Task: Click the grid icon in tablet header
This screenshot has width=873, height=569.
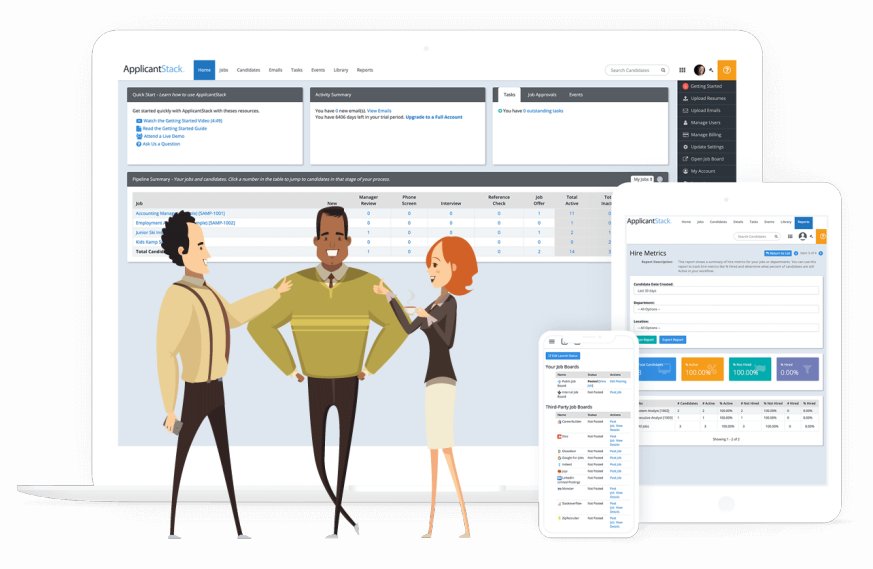Action: (x=789, y=236)
